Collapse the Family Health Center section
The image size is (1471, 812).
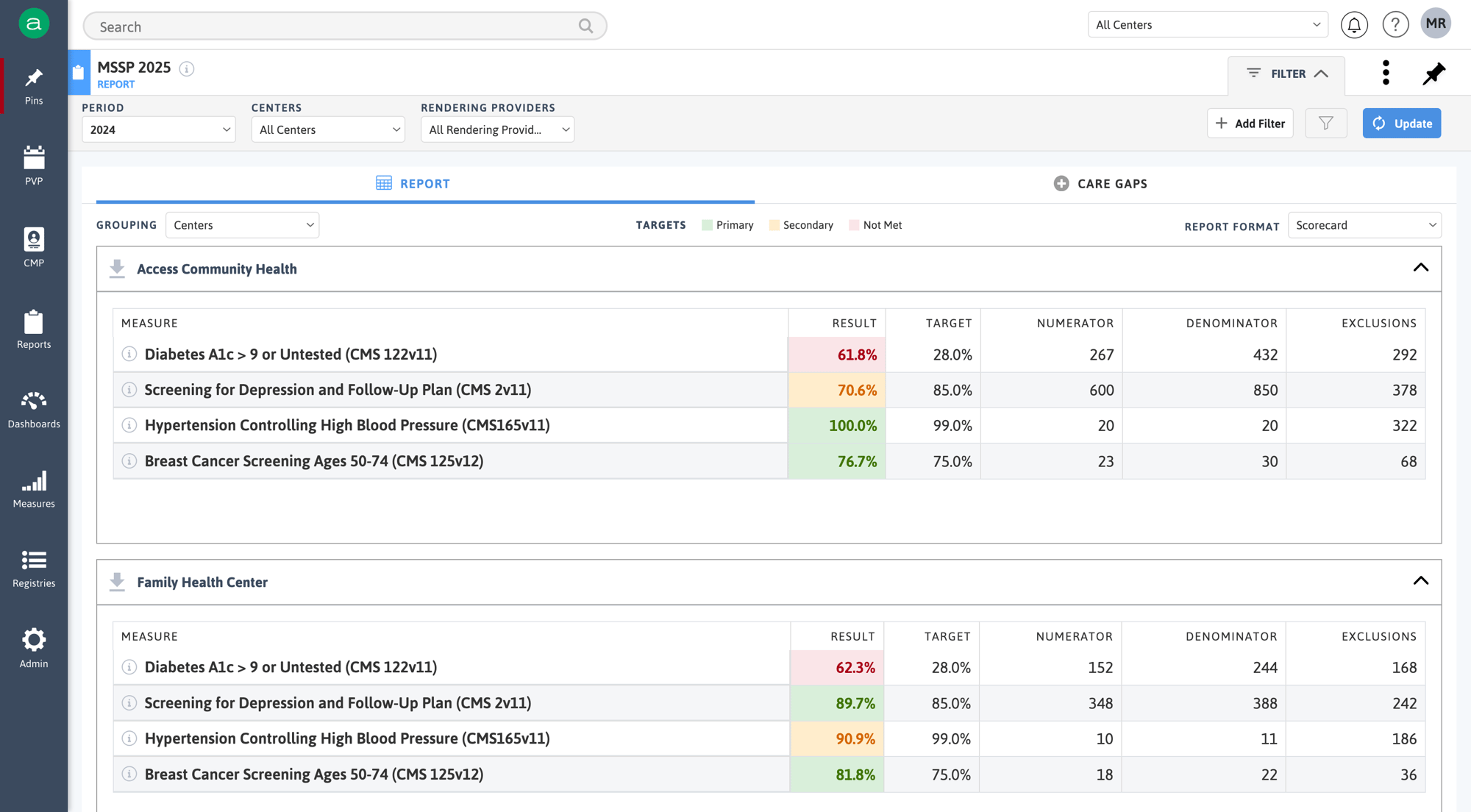pyautogui.click(x=1421, y=581)
